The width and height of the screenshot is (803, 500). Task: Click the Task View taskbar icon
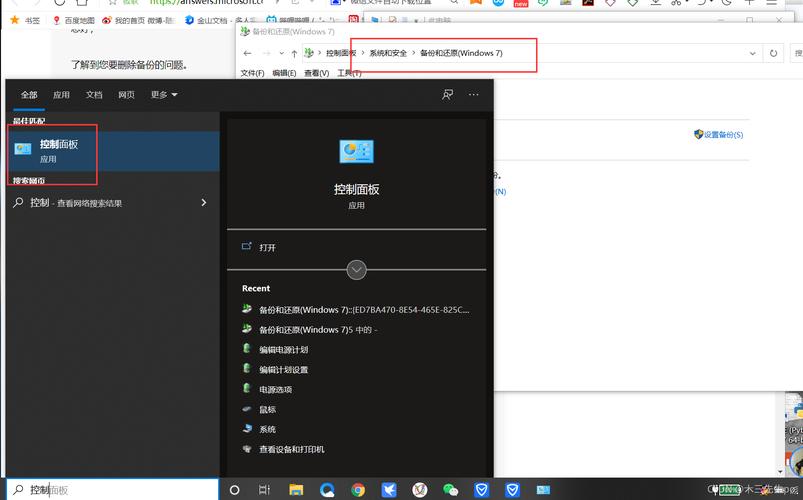(264, 490)
